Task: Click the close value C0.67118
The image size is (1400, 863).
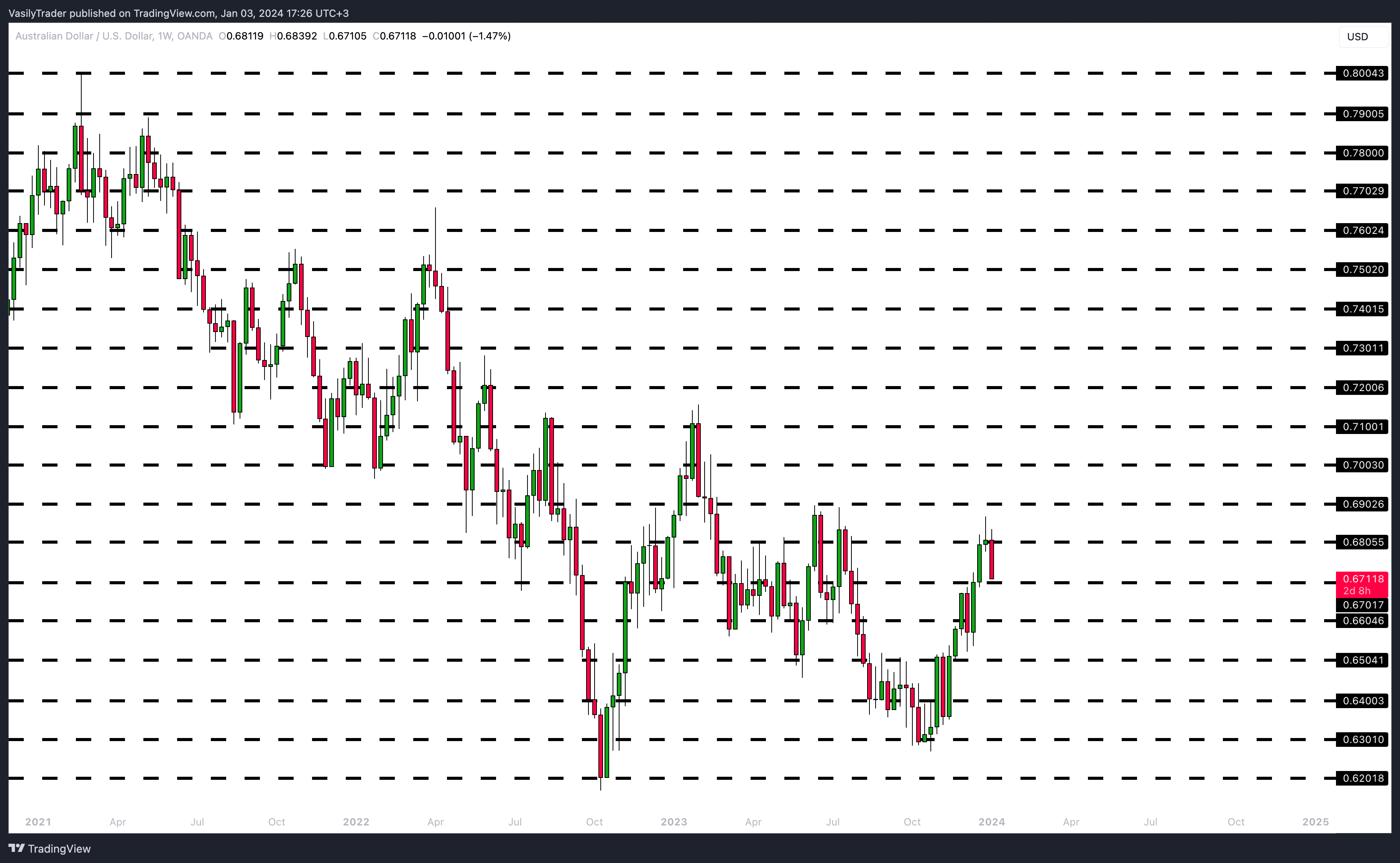Action: 394,36
